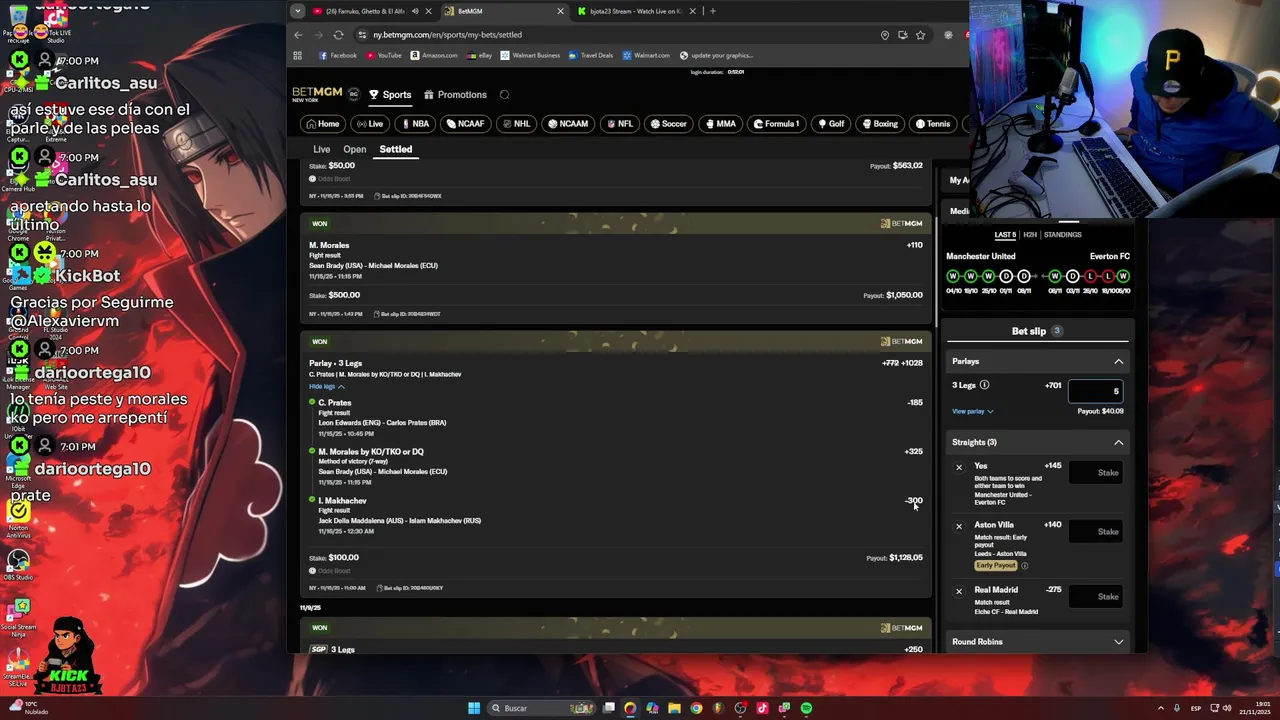Open the browser tab search dropdown
This screenshot has height=720, width=1280.
[297, 11]
